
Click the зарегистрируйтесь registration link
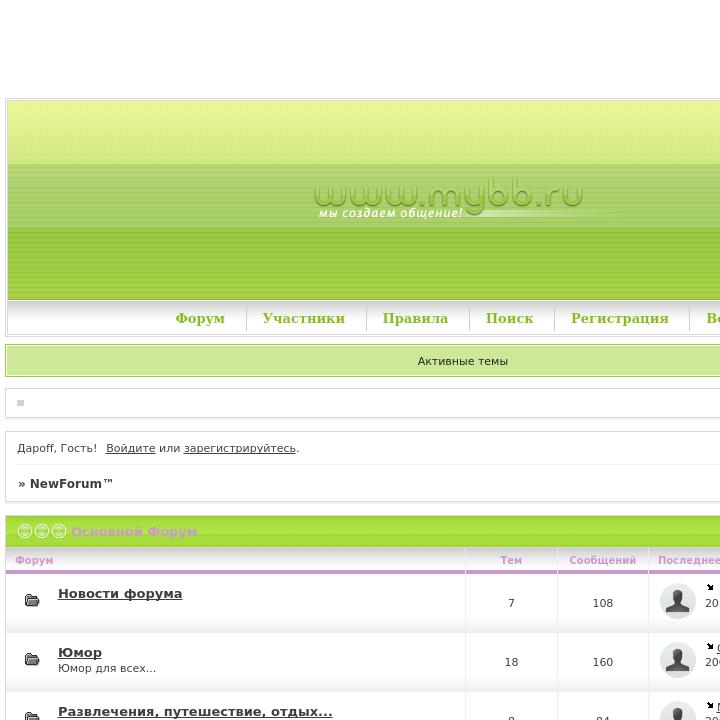pyautogui.click(x=240, y=448)
